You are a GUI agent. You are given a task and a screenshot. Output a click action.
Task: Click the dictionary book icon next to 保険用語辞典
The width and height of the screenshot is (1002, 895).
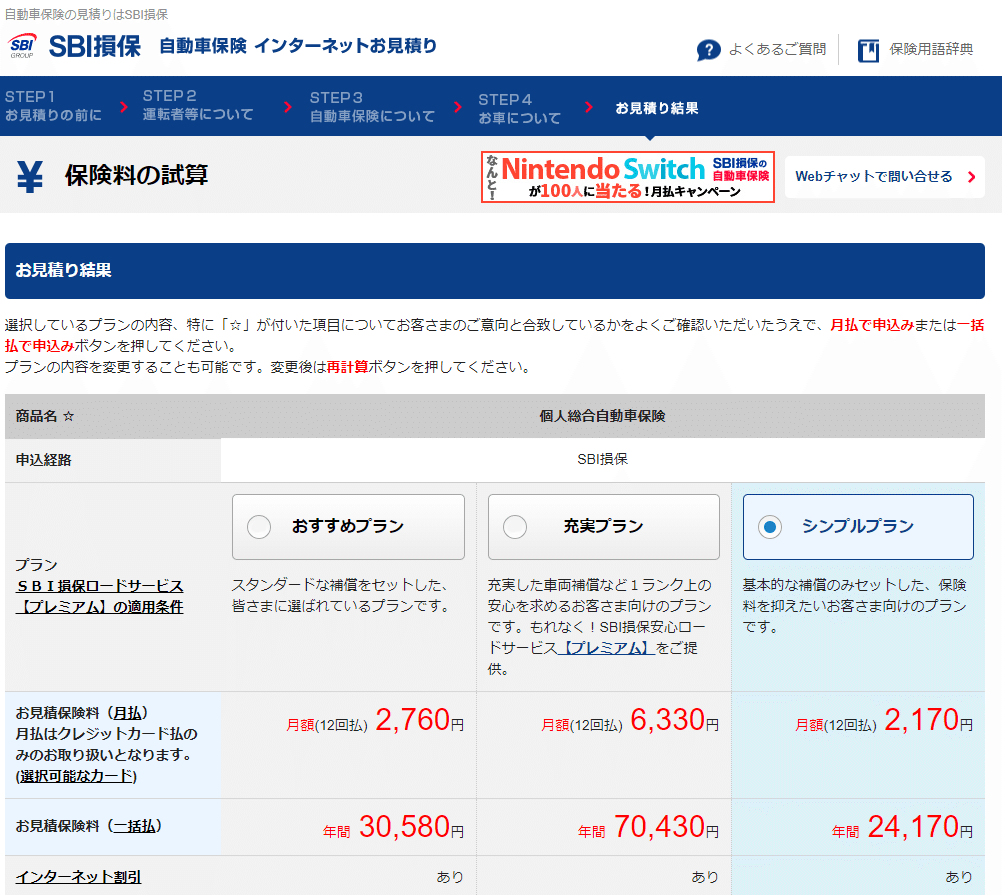tap(868, 48)
